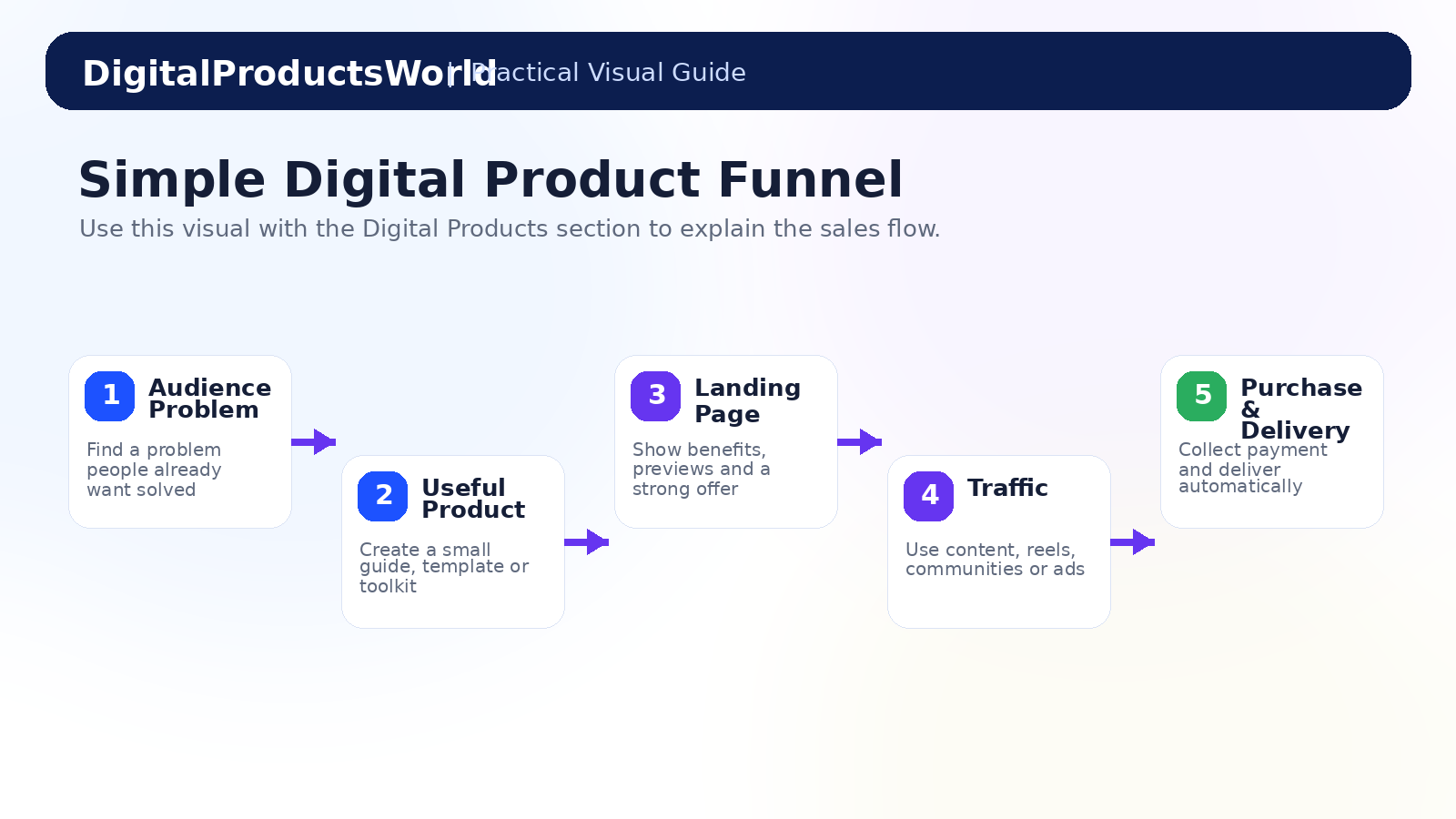Screen dimensions: 1456x819
Task: Click the blue number 2 badge
Action: coord(382,496)
